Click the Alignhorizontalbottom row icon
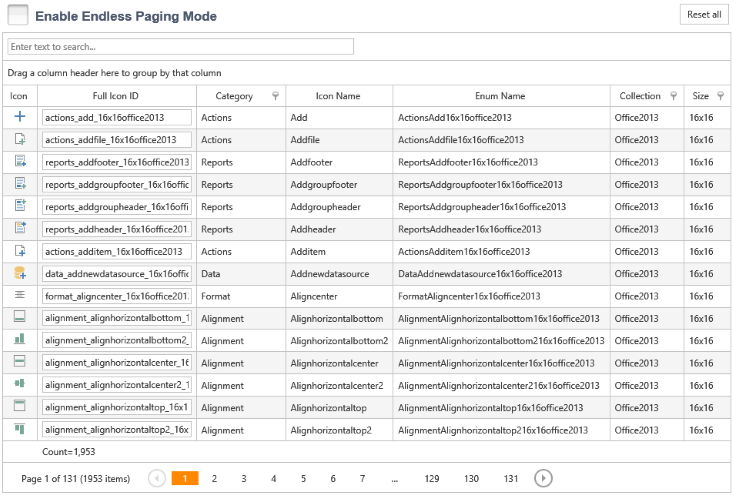Image resolution: width=733 pixels, height=496 pixels. tap(19, 318)
